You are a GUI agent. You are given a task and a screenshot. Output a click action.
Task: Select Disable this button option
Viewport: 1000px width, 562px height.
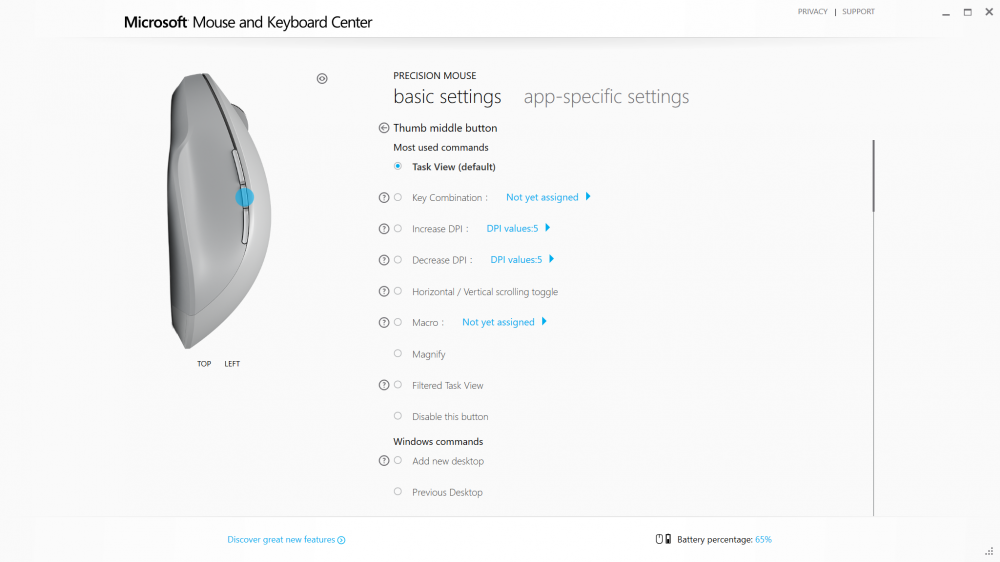click(398, 416)
